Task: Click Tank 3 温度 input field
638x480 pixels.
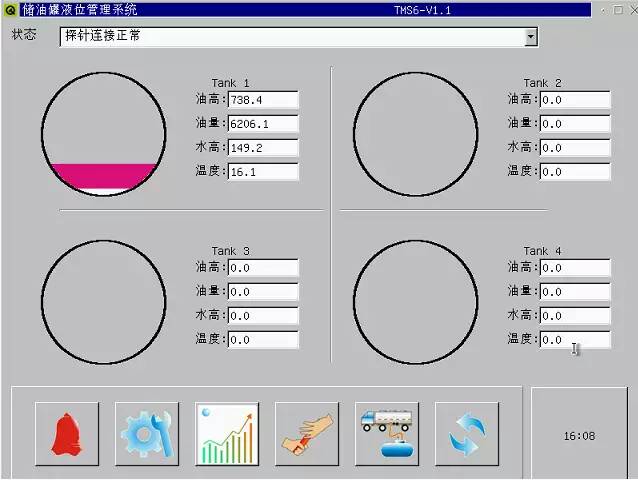Action: (x=263, y=340)
